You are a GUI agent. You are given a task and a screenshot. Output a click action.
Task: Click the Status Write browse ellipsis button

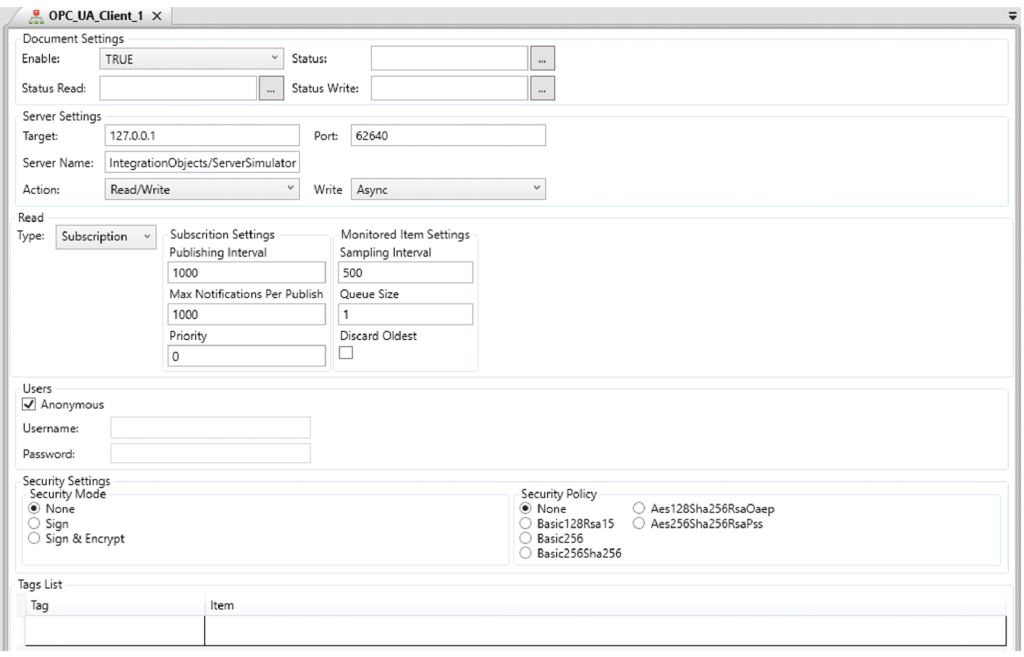pos(542,89)
